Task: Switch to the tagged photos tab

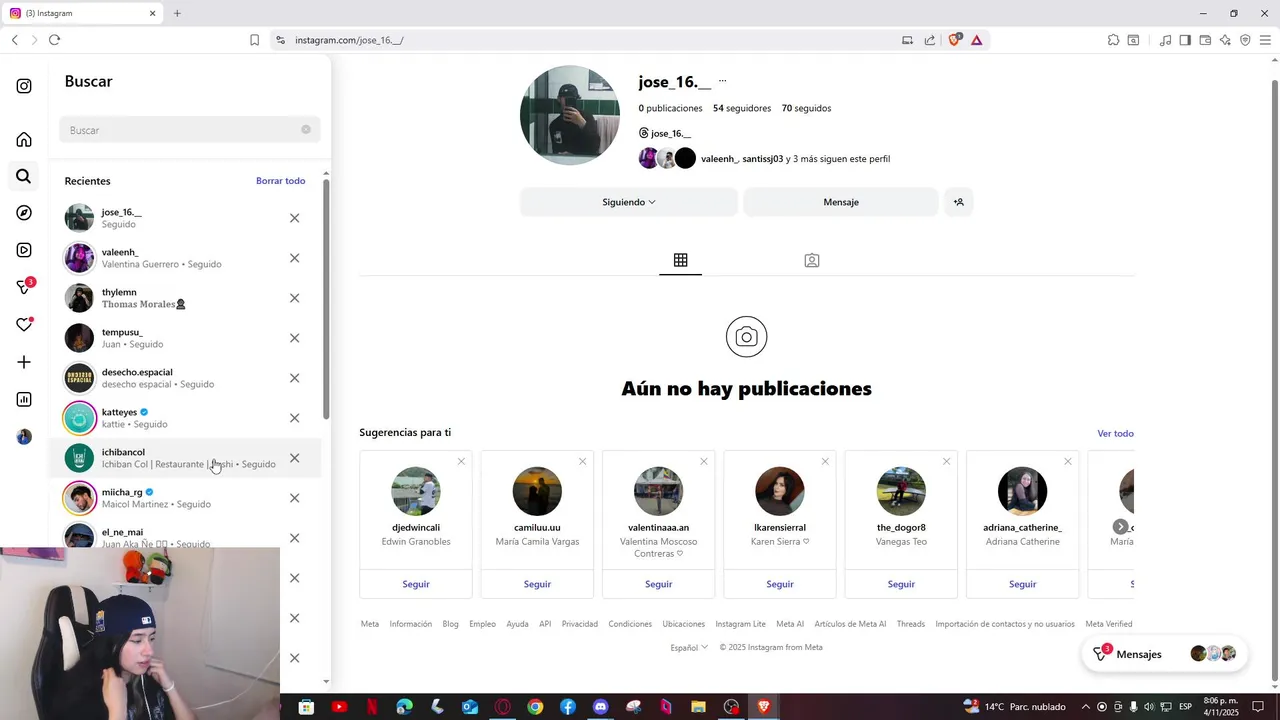Action: pos(812,260)
